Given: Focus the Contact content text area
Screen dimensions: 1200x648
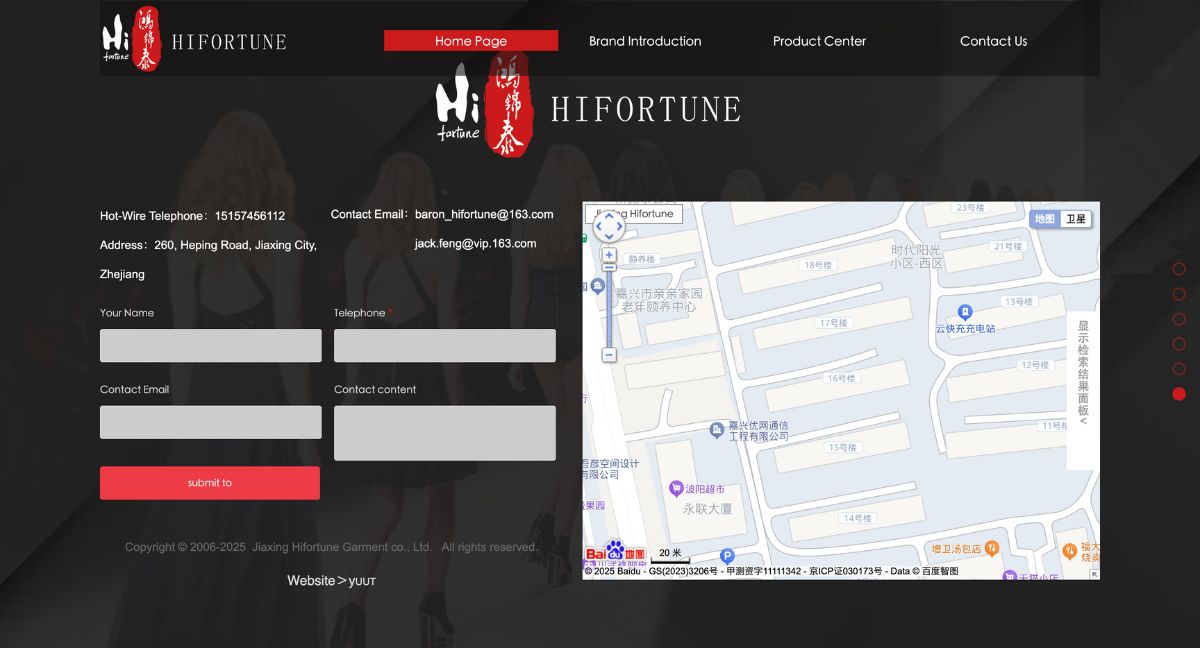Looking at the screenshot, I should [x=445, y=433].
